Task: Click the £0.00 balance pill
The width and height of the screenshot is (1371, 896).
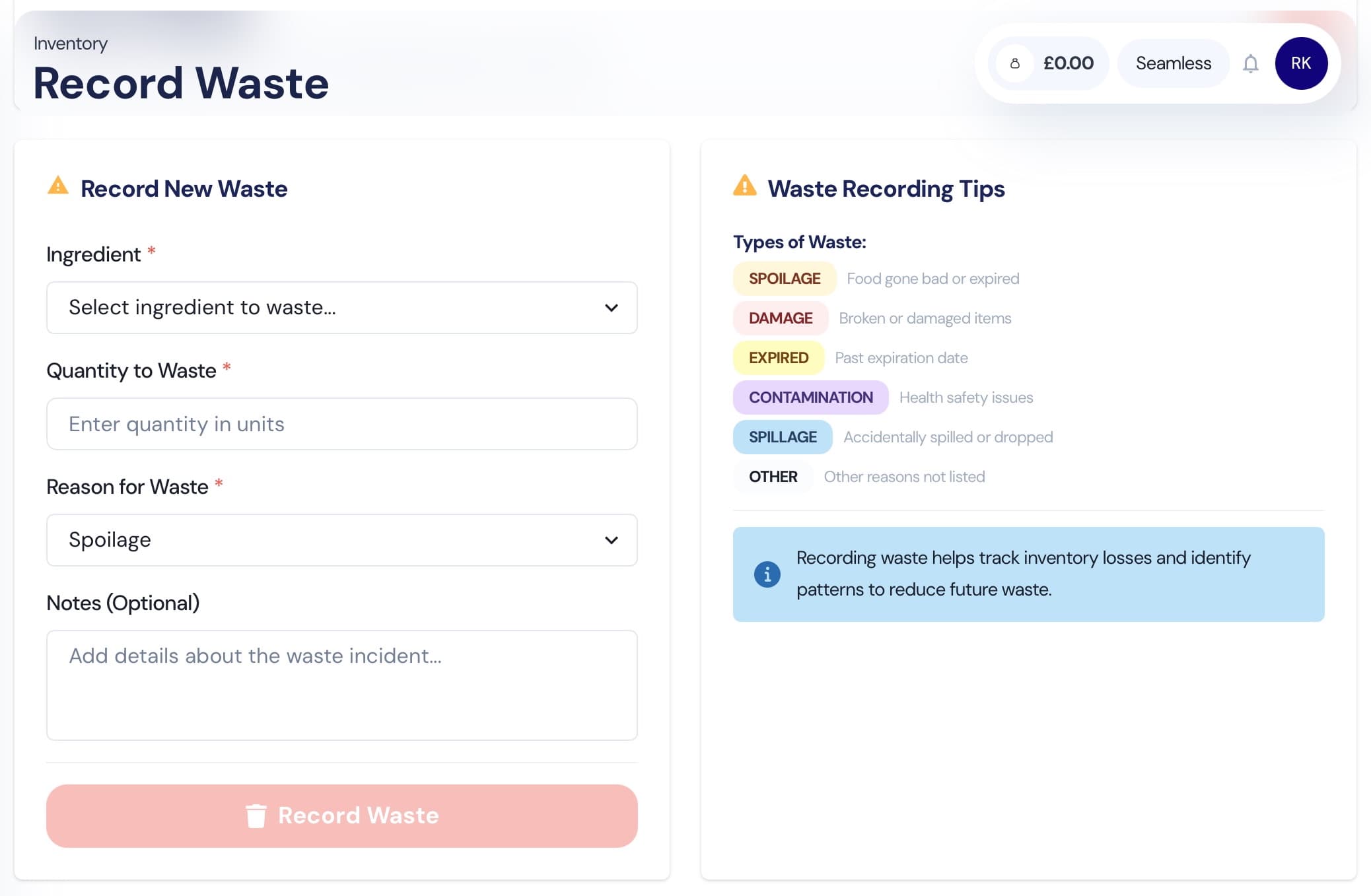Action: pos(1067,63)
